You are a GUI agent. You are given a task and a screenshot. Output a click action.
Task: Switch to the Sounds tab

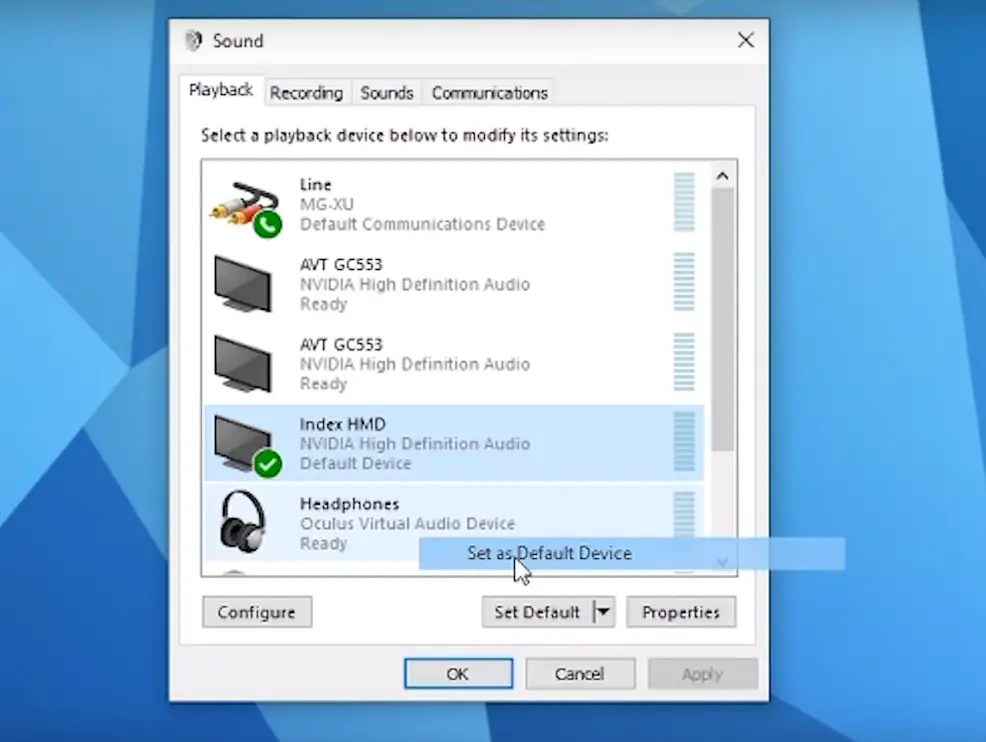(x=387, y=93)
